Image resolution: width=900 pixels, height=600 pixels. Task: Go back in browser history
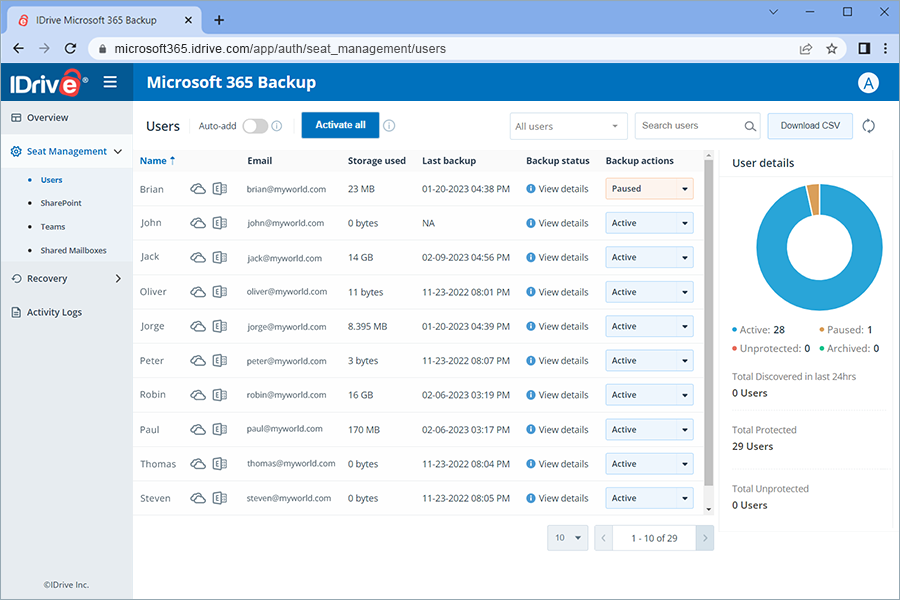pyautogui.click(x=18, y=49)
